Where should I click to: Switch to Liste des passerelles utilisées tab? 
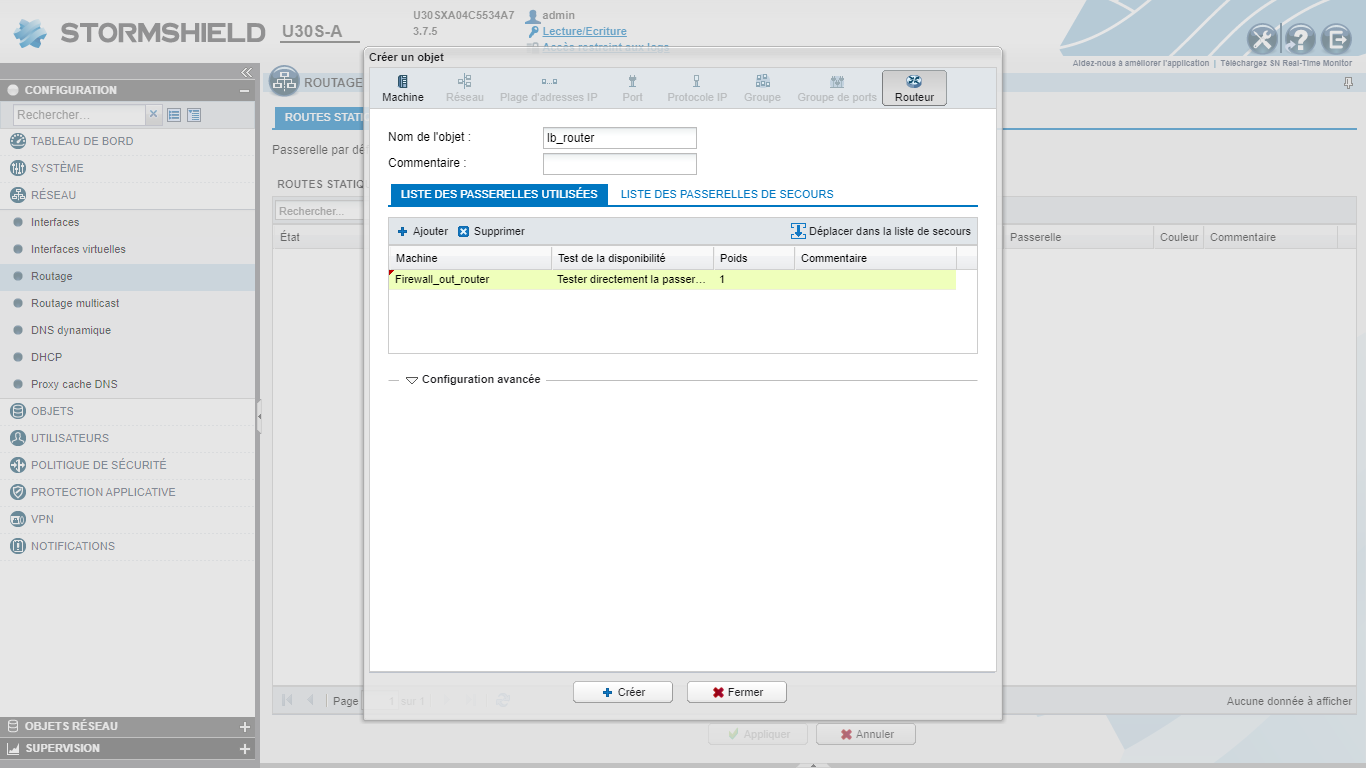pos(498,194)
